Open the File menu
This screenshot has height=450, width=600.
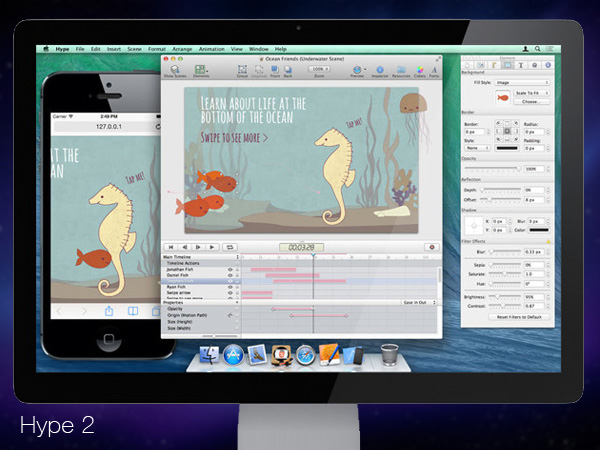(x=80, y=49)
